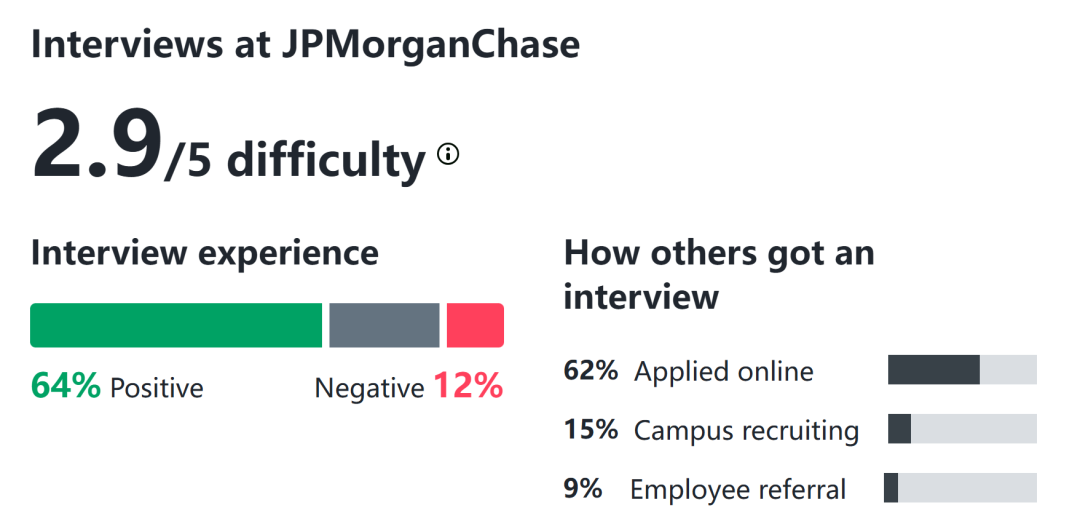Viewport: 1080px width, 532px height.
Task: Click the red negative experience bar segment
Action: pyautogui.click(x=475, y=326)
